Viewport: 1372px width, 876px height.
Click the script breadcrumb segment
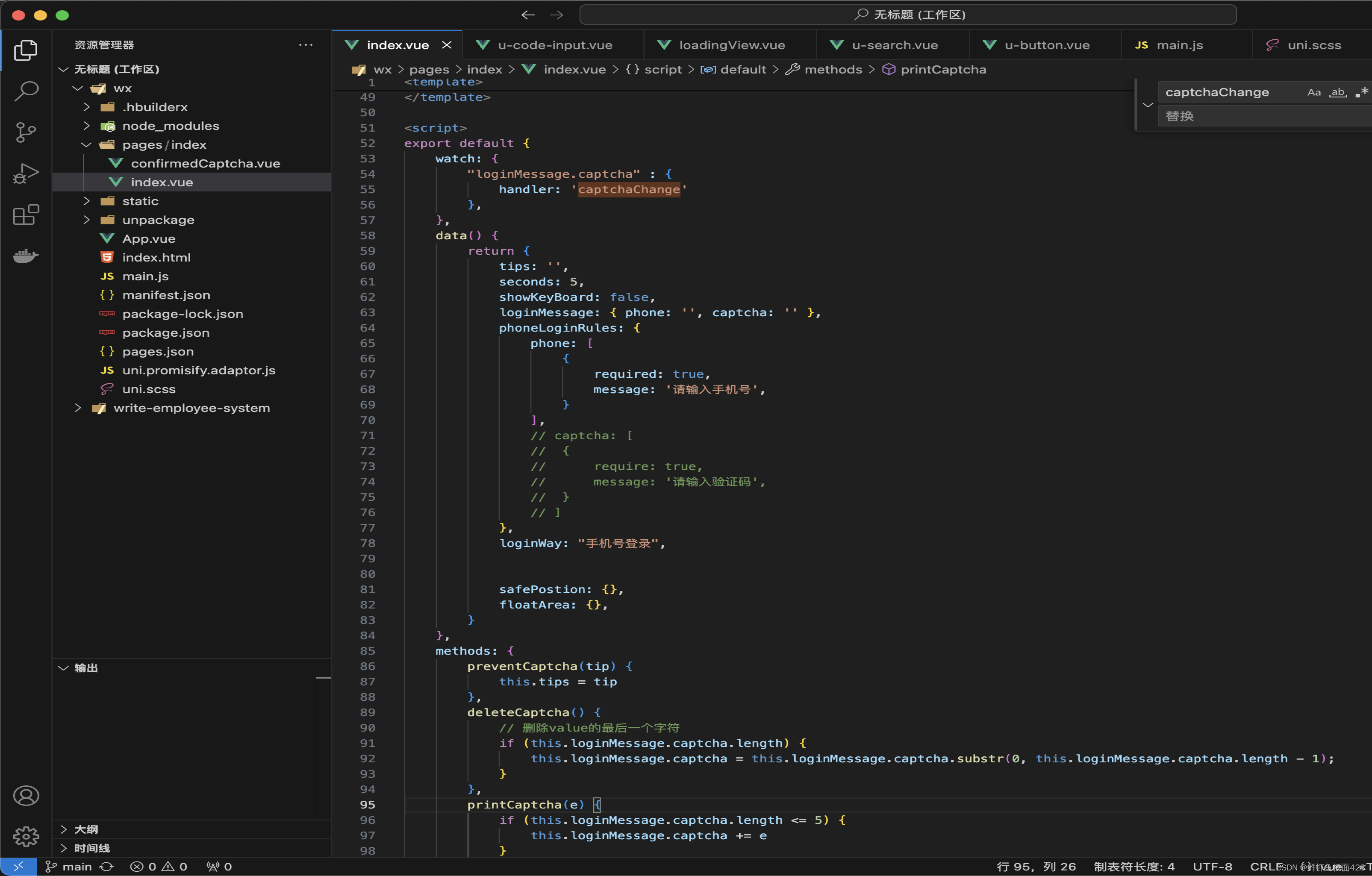(x=654, y=70)
